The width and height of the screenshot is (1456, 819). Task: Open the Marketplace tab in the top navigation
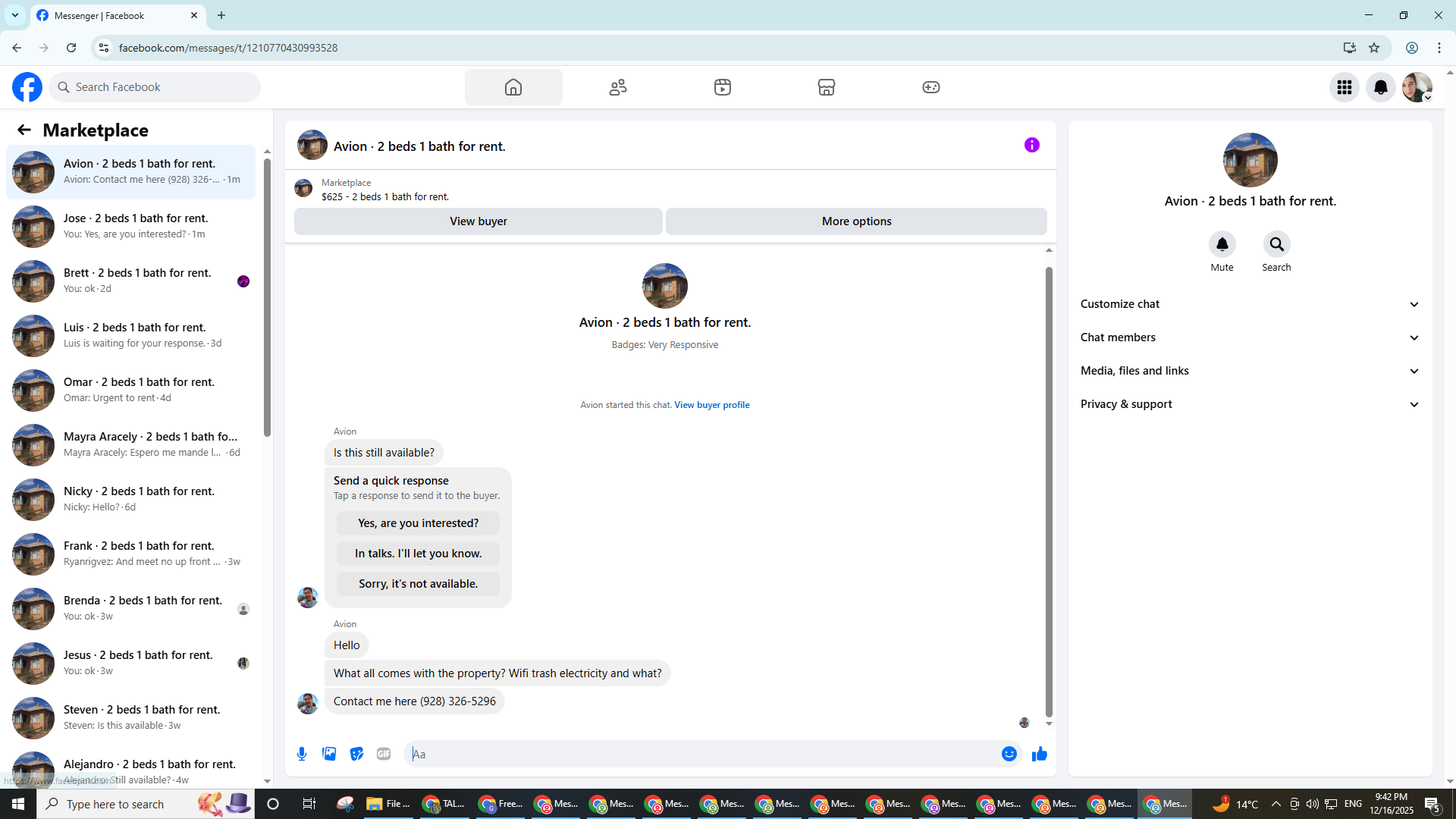click(827, 87)
